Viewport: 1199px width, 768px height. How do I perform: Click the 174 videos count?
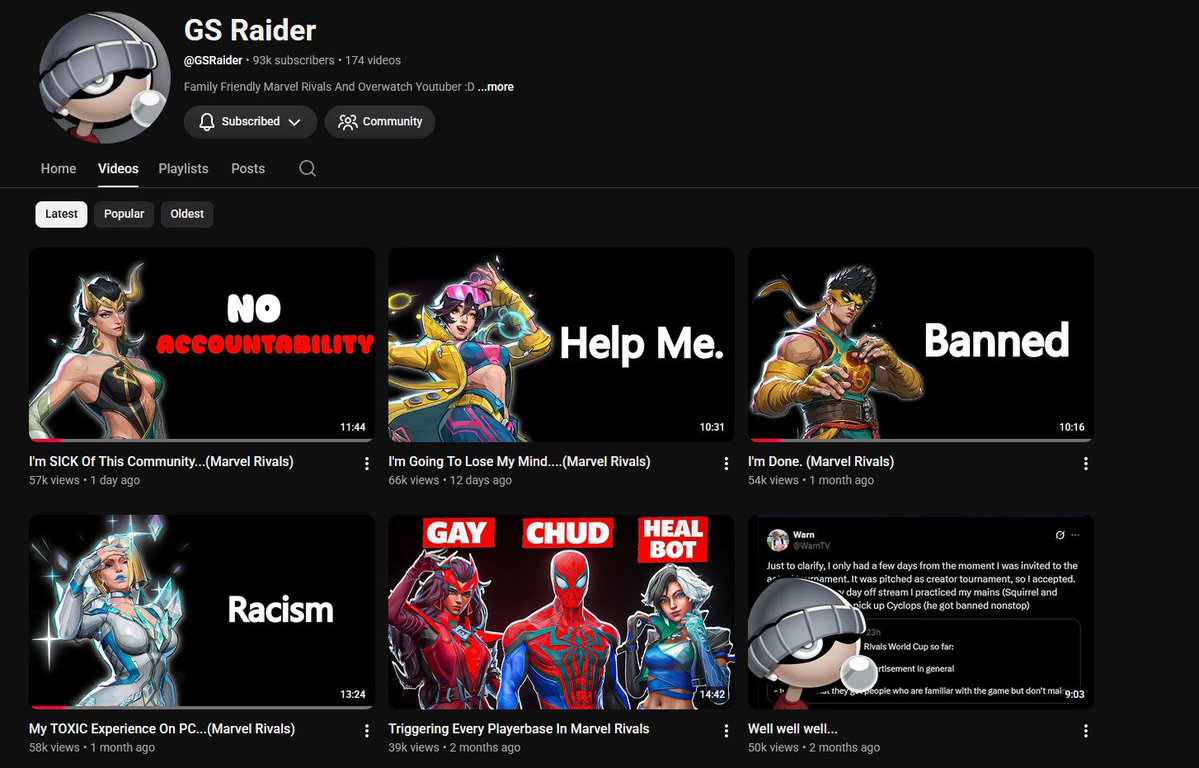point(372,60)
